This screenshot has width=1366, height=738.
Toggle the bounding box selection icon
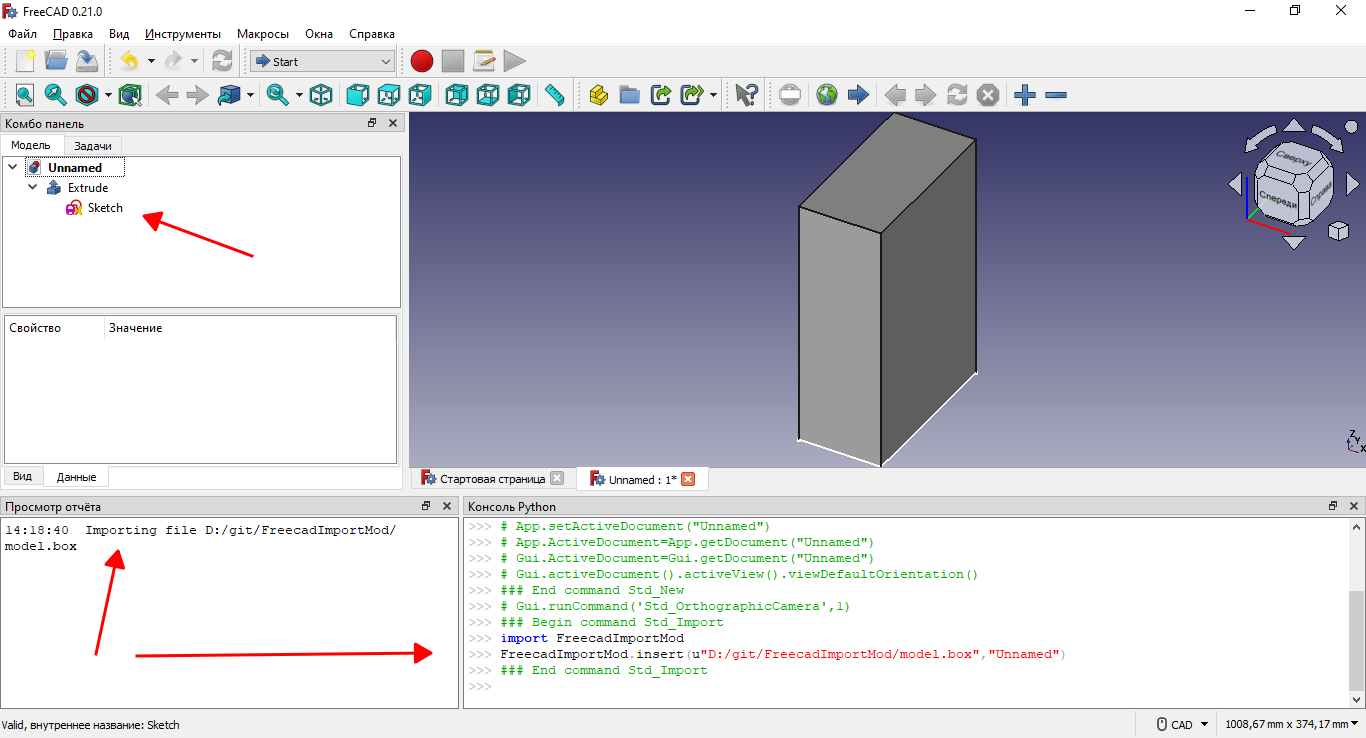(x=130, y=95)
